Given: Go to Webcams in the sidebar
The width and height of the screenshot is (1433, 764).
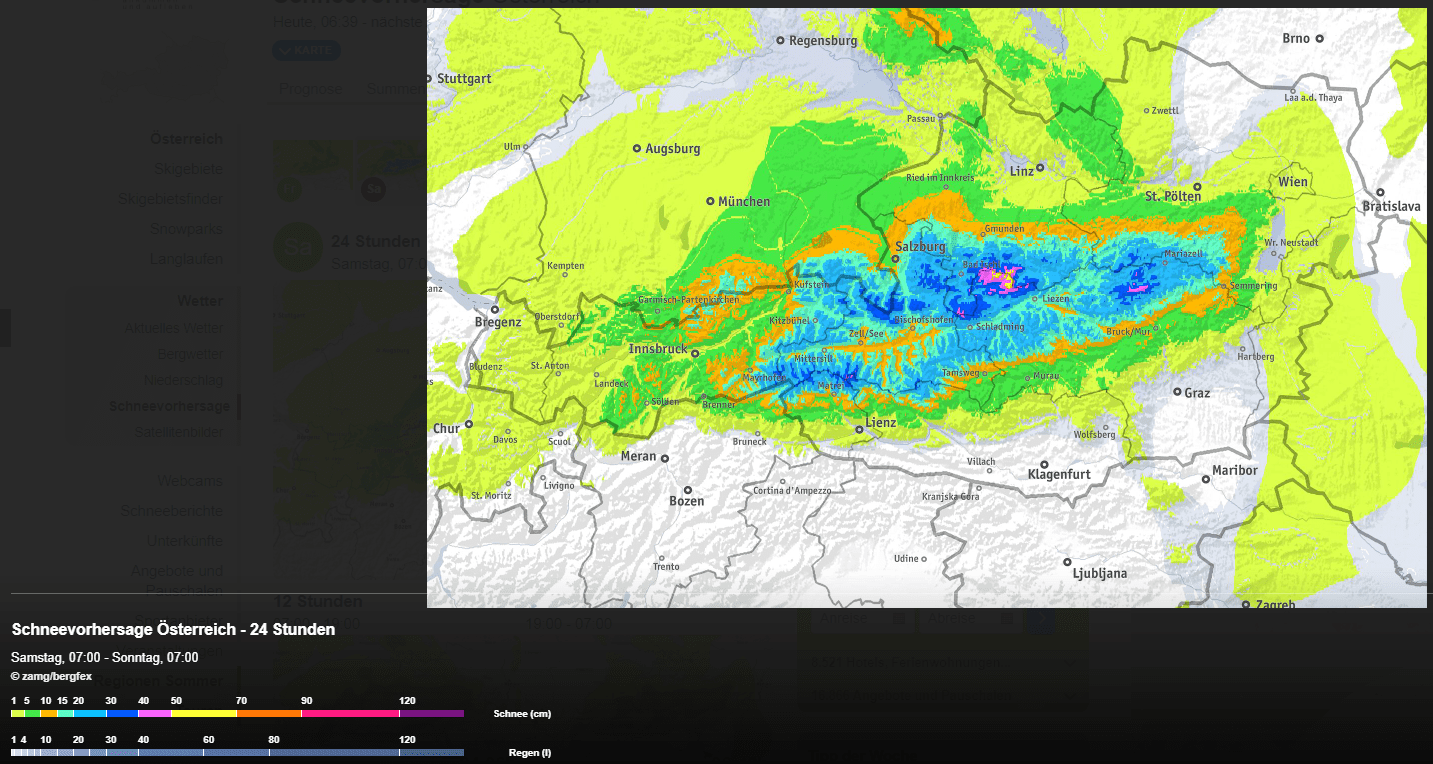Looking at the screenshot, I should pos(189,481).
